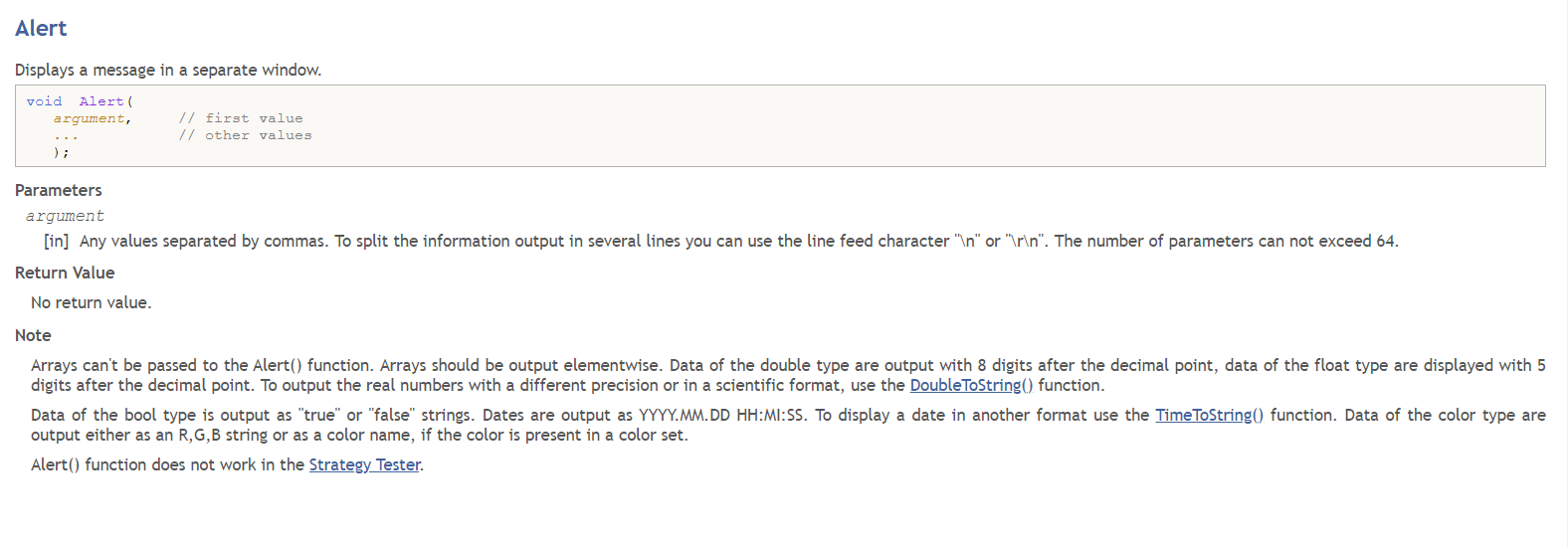The width and height of the screenshot is (1568, 547).
Task: Open the DoubleToString() function link
Action: pos(971,386)
